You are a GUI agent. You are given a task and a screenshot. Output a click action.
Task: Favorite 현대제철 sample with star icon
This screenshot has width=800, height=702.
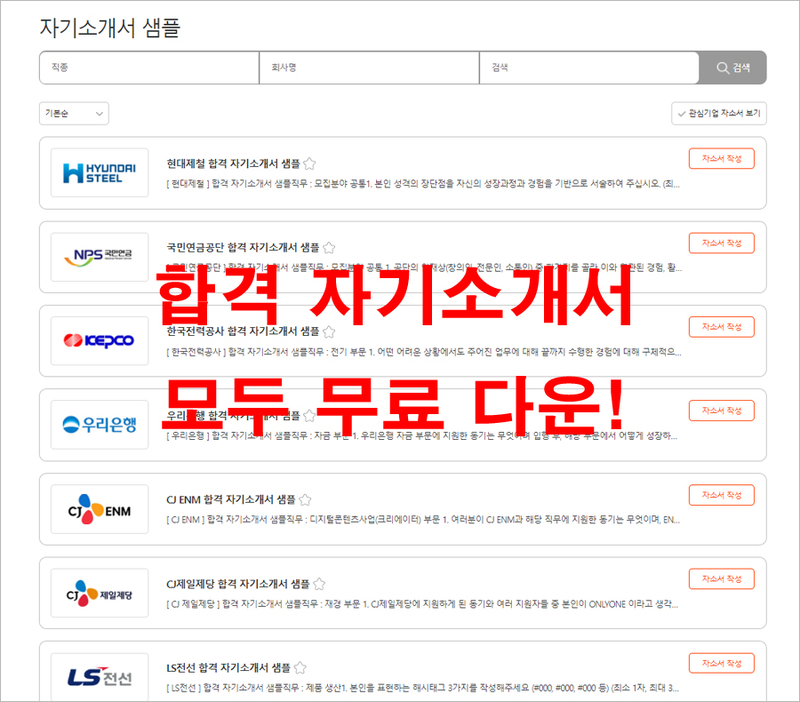tap(309, 164)
